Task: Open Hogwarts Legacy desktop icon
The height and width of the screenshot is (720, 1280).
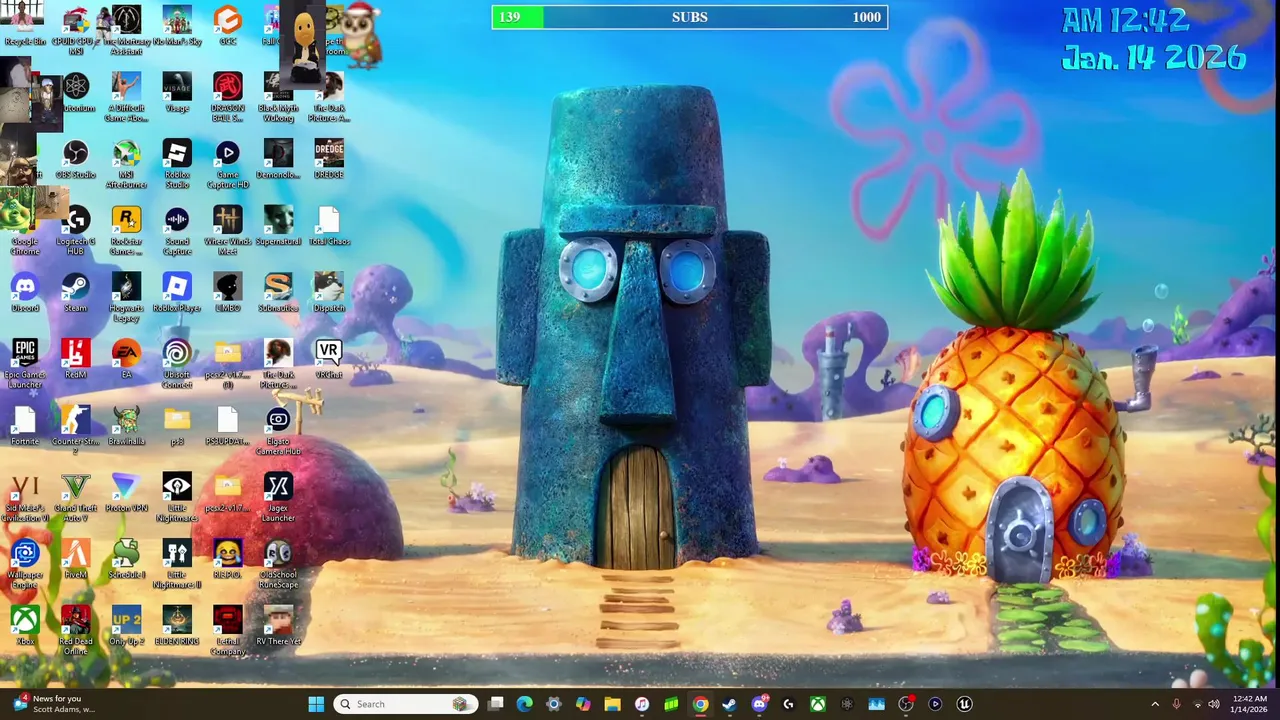Action: (126, 297)
